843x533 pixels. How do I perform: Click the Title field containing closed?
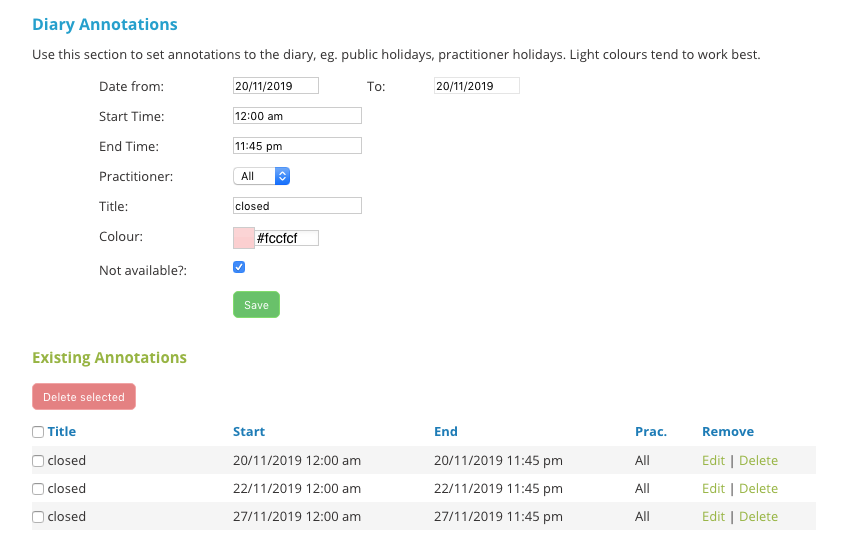coord(297,205)
